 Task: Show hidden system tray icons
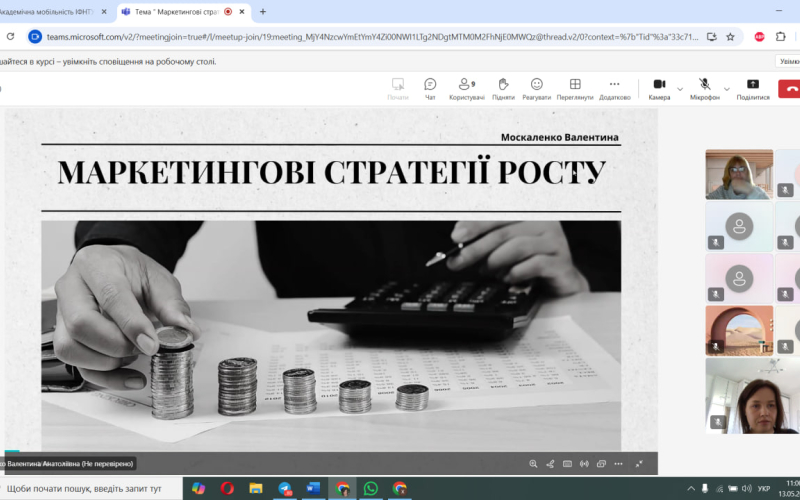point(691,489)
